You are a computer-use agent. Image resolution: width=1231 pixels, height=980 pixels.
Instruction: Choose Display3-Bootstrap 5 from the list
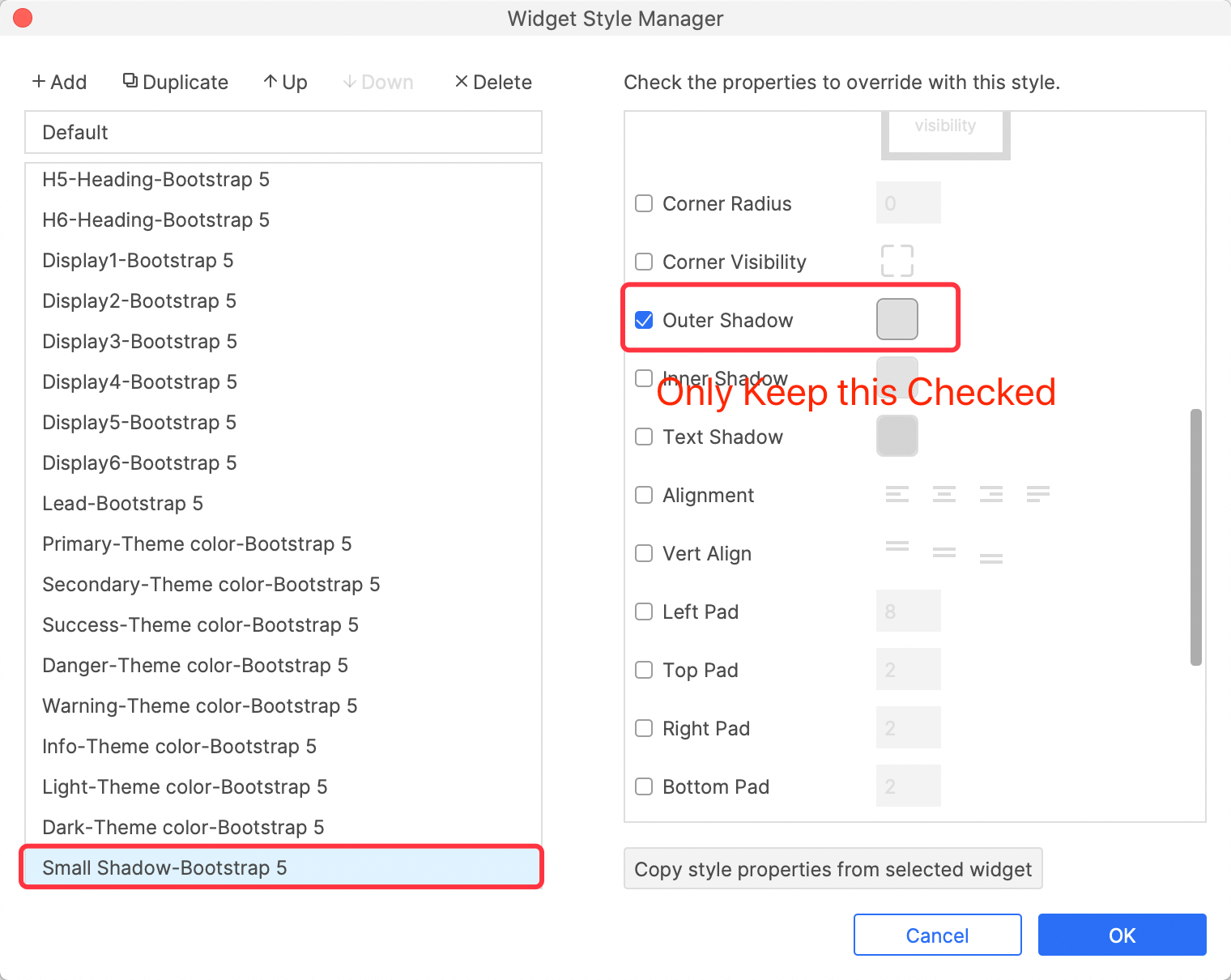139,342
